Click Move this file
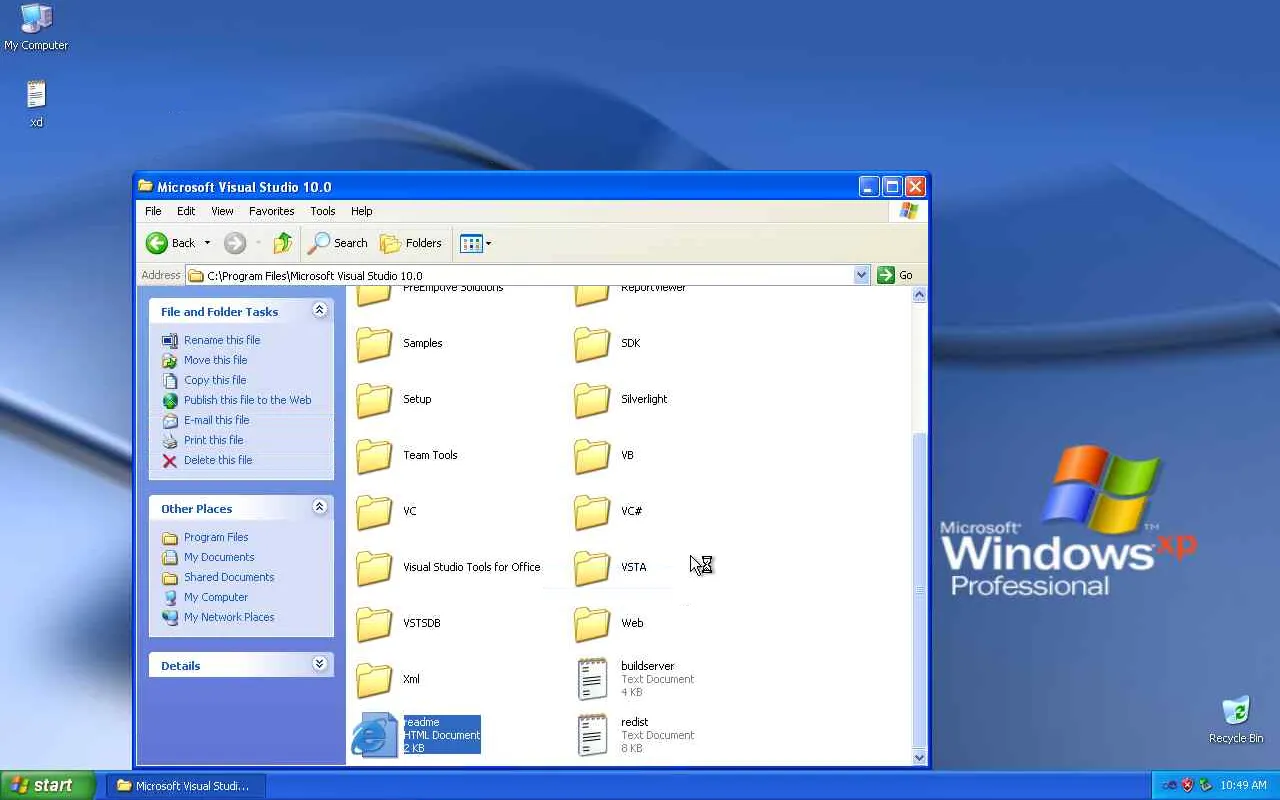Viewport: 1280px width, 800px height. [x=215, y=360]
